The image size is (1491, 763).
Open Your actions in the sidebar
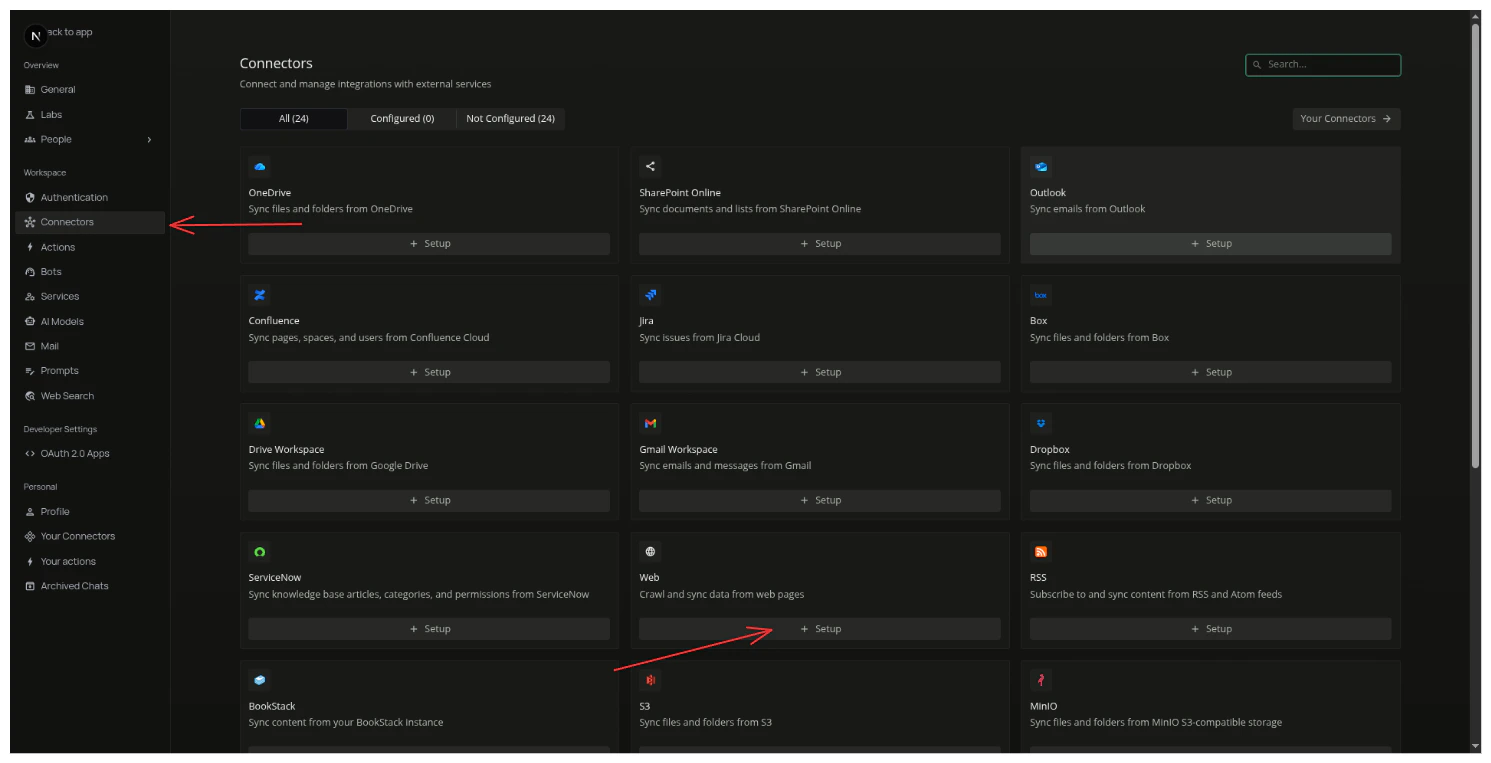(x=90, y=562)
